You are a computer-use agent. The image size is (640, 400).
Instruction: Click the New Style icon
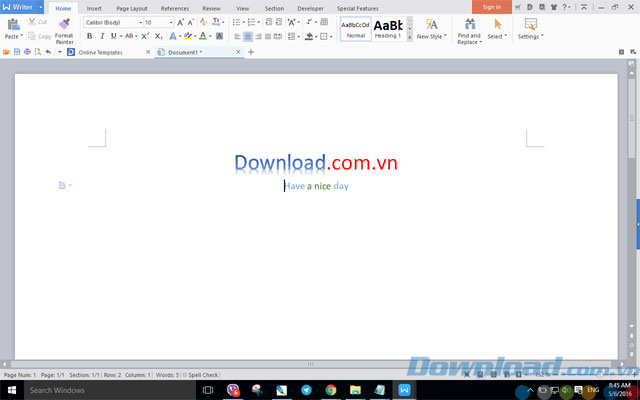(x=431, y=24)
